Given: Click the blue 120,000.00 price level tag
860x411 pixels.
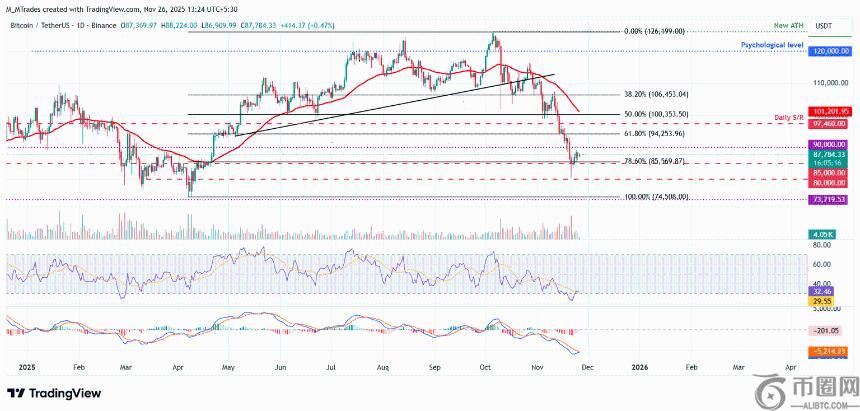Looking at the screenshot, I should [831, 50].
